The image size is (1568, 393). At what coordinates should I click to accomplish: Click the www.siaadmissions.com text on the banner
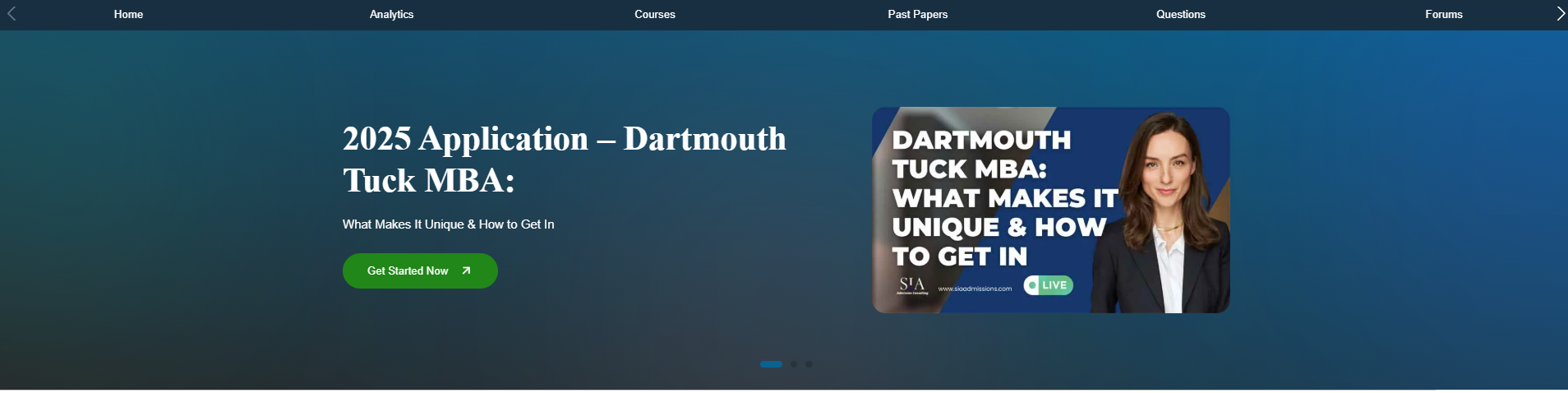pyautogui.click(x=975, y=289)
